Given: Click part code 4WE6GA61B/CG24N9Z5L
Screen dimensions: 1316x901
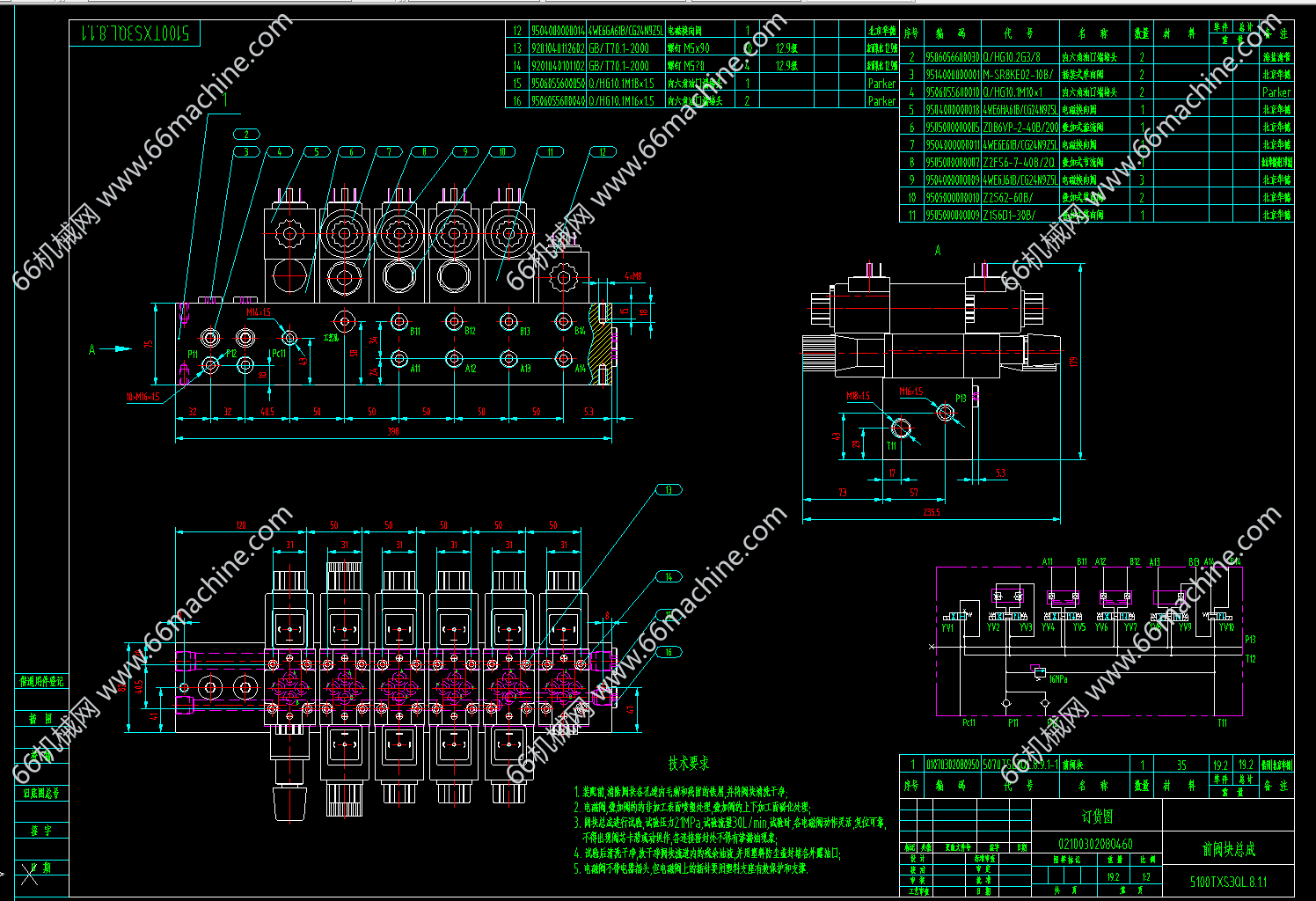Looking at the screenshot, I should click(x=626, y=31).
